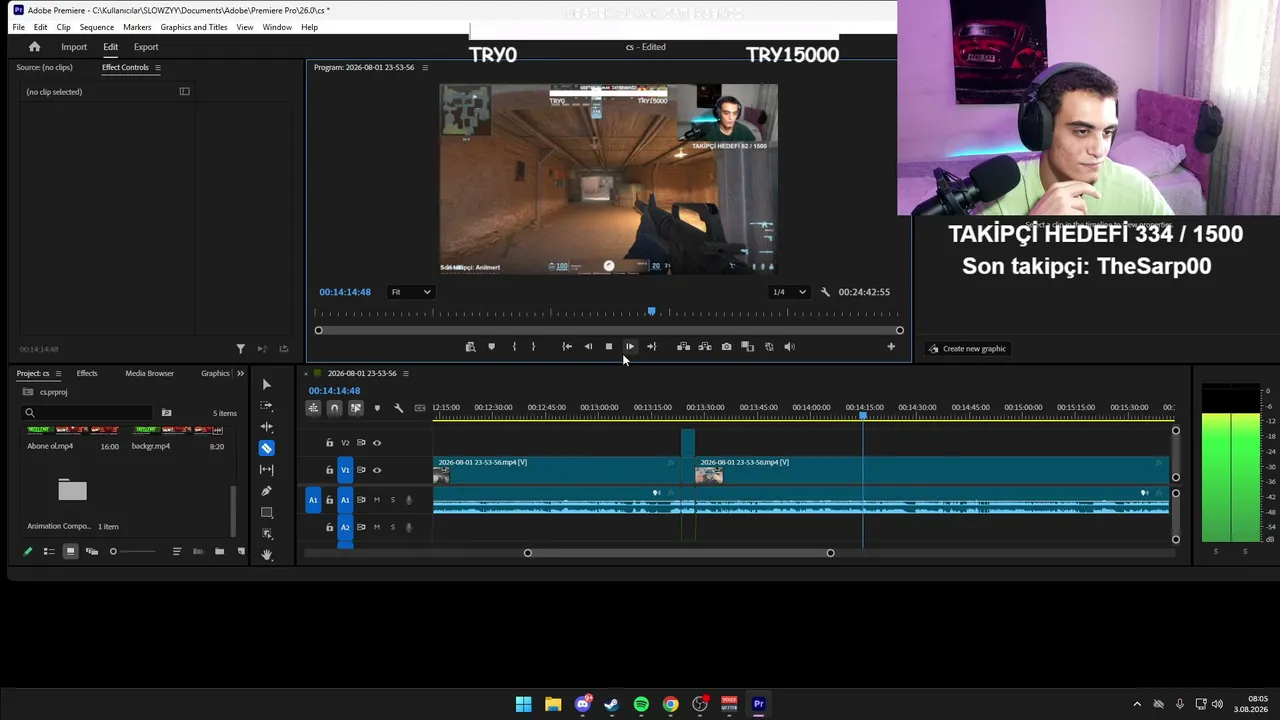Open the timeline sequence panel menu

pyautogui.click(x=405, y=374)
